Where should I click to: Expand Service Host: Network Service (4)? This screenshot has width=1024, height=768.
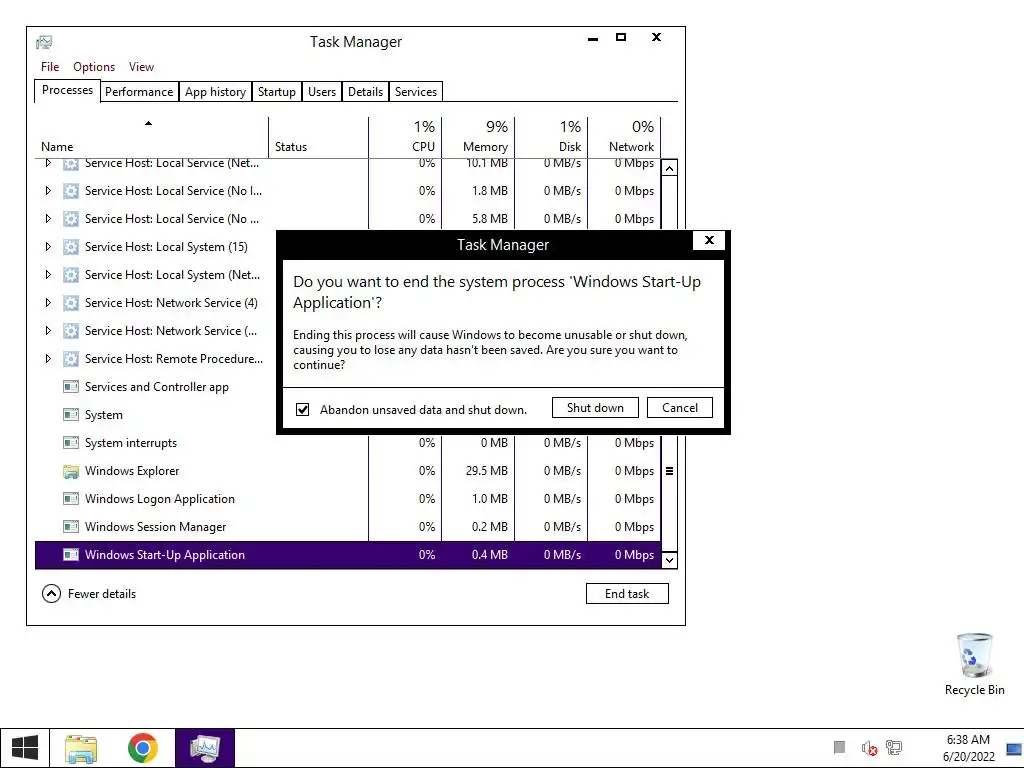click(48, 303)
